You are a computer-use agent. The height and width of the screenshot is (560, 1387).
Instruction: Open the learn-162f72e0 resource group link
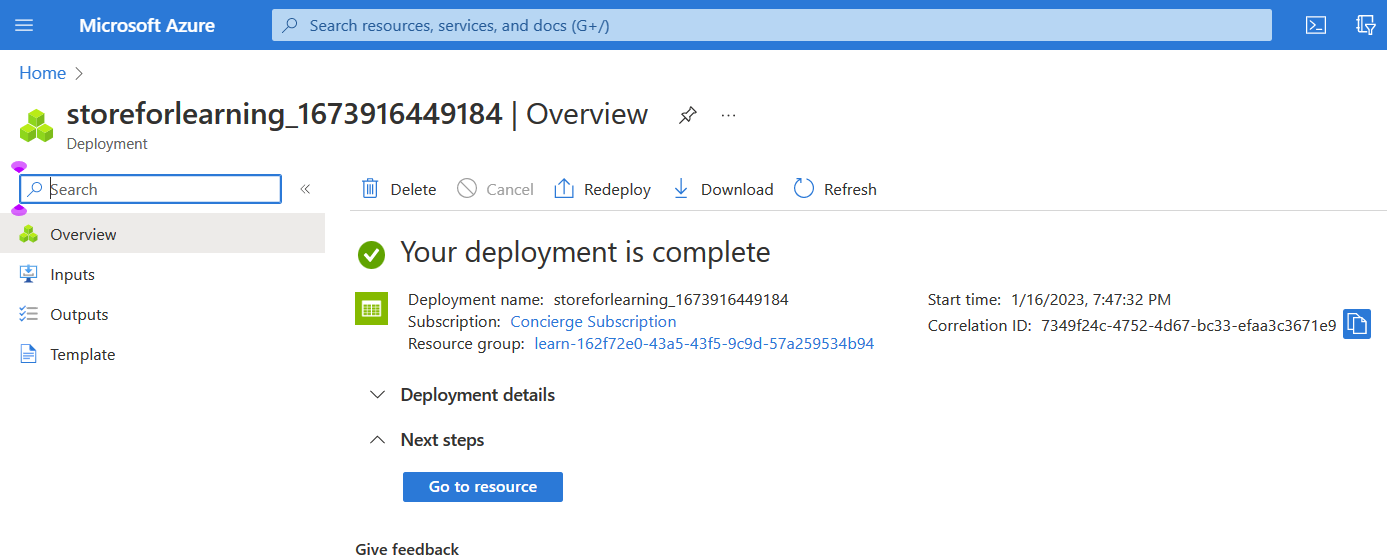(704, 344)
